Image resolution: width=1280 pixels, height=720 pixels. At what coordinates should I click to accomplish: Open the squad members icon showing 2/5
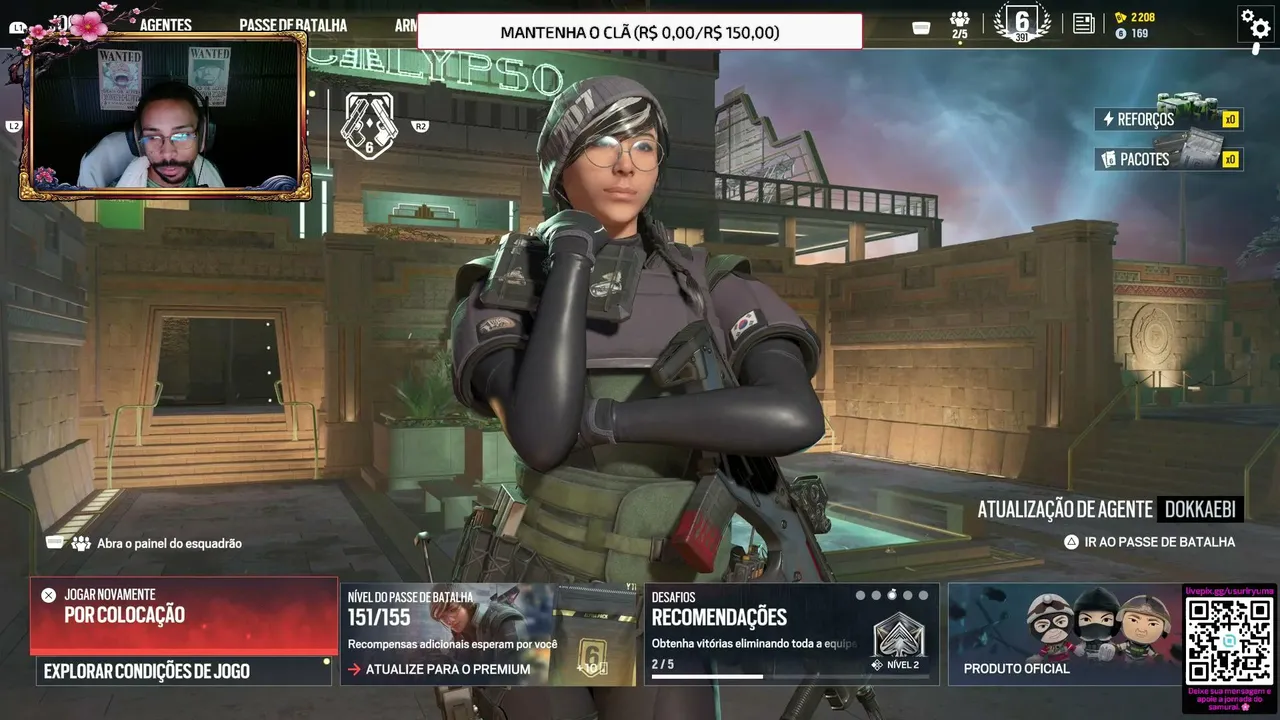(x=960, y=25)
